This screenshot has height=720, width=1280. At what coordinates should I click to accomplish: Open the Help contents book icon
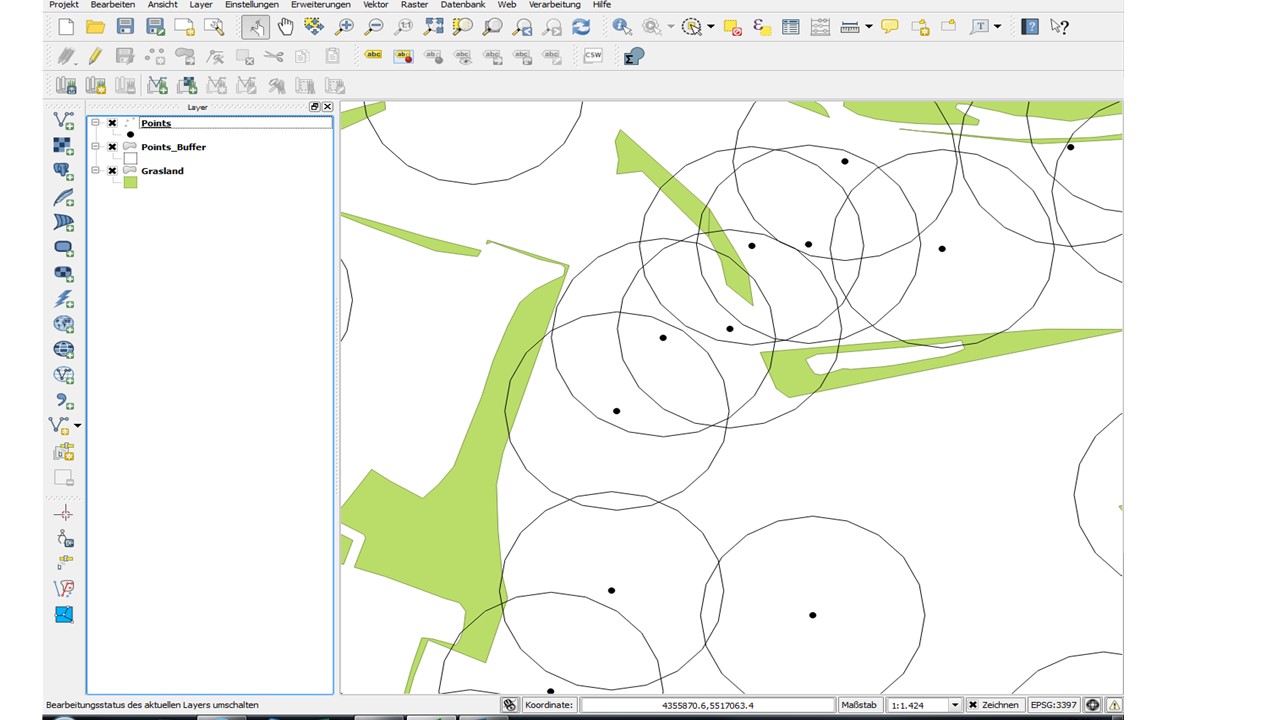pyautogui.click(x=1030, y=27)
